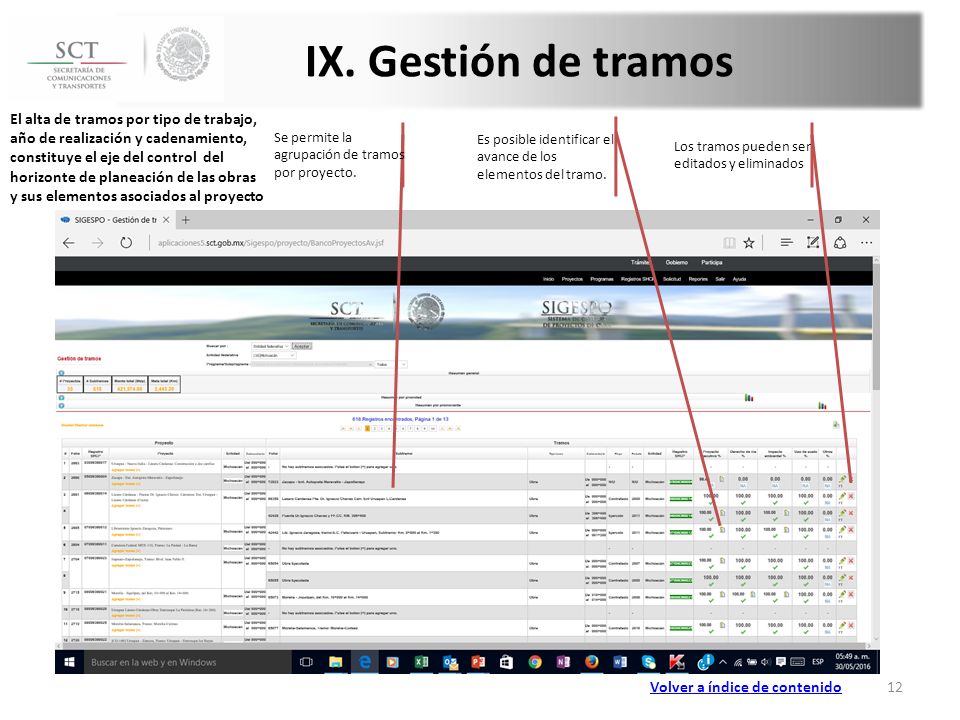
Task: Make a web note in Edge
Action: click(813, 242)
